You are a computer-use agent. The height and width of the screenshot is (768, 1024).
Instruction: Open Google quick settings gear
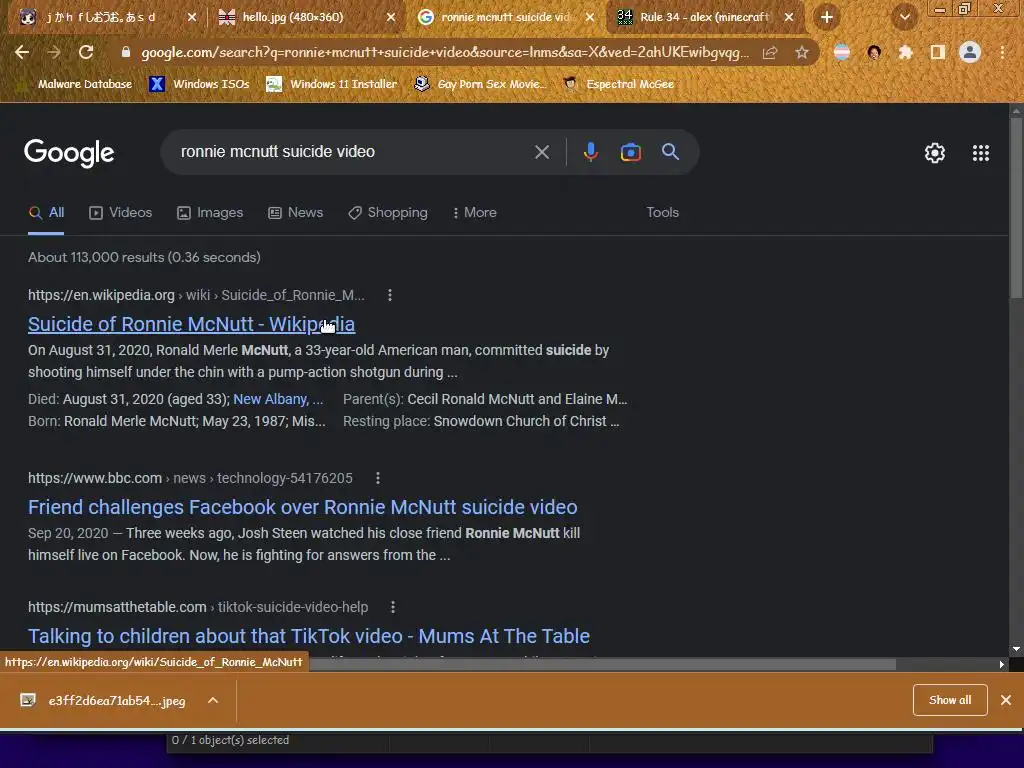pyautogui.click(x=935, y=153)
